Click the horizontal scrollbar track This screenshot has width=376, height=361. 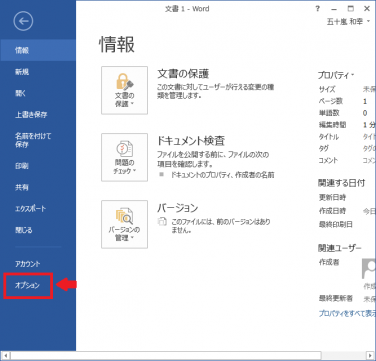[x=343, y=355]
